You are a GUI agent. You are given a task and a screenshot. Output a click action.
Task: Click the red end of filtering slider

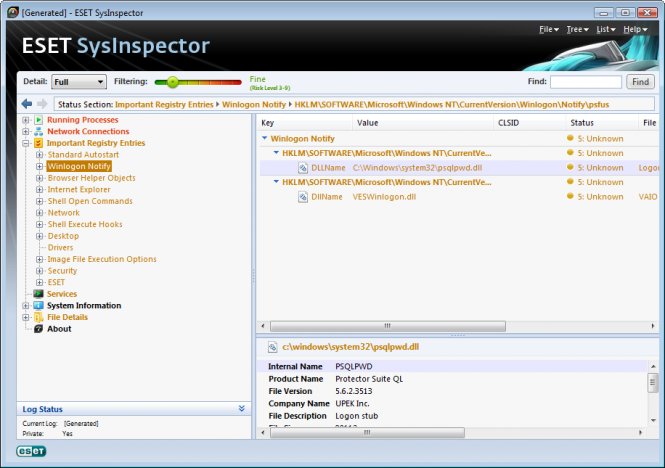[237, 82]
